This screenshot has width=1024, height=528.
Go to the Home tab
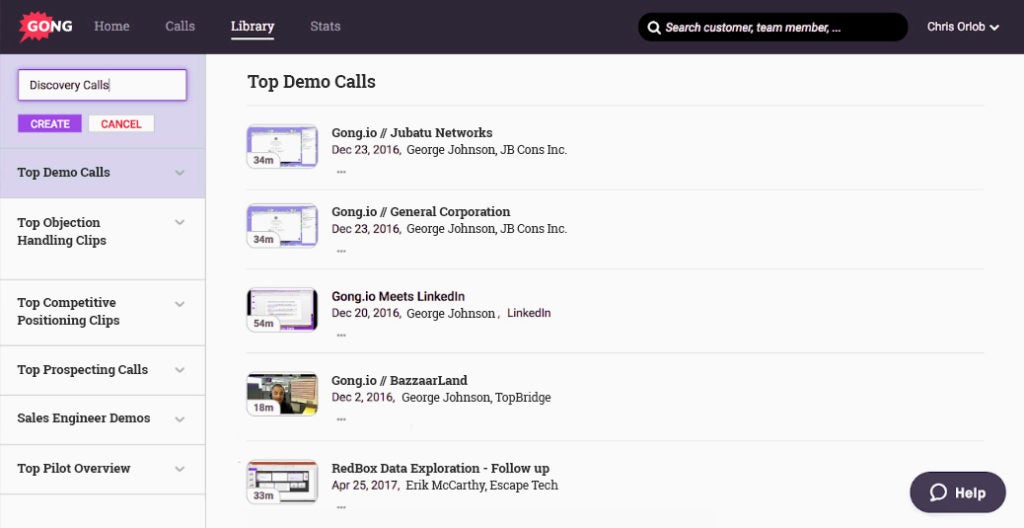[x=112, y=26]
